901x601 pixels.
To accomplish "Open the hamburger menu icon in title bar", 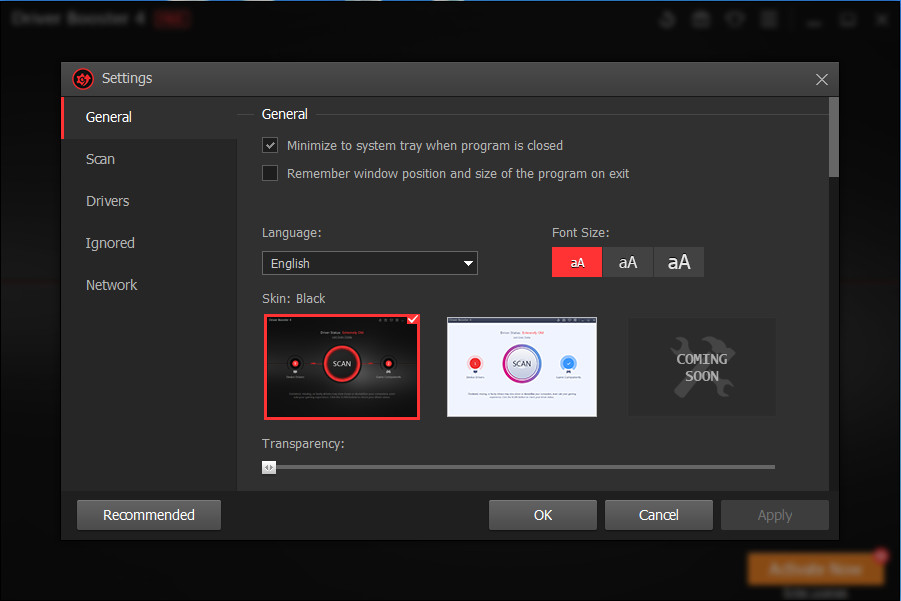I will click(x=768, y=18).
